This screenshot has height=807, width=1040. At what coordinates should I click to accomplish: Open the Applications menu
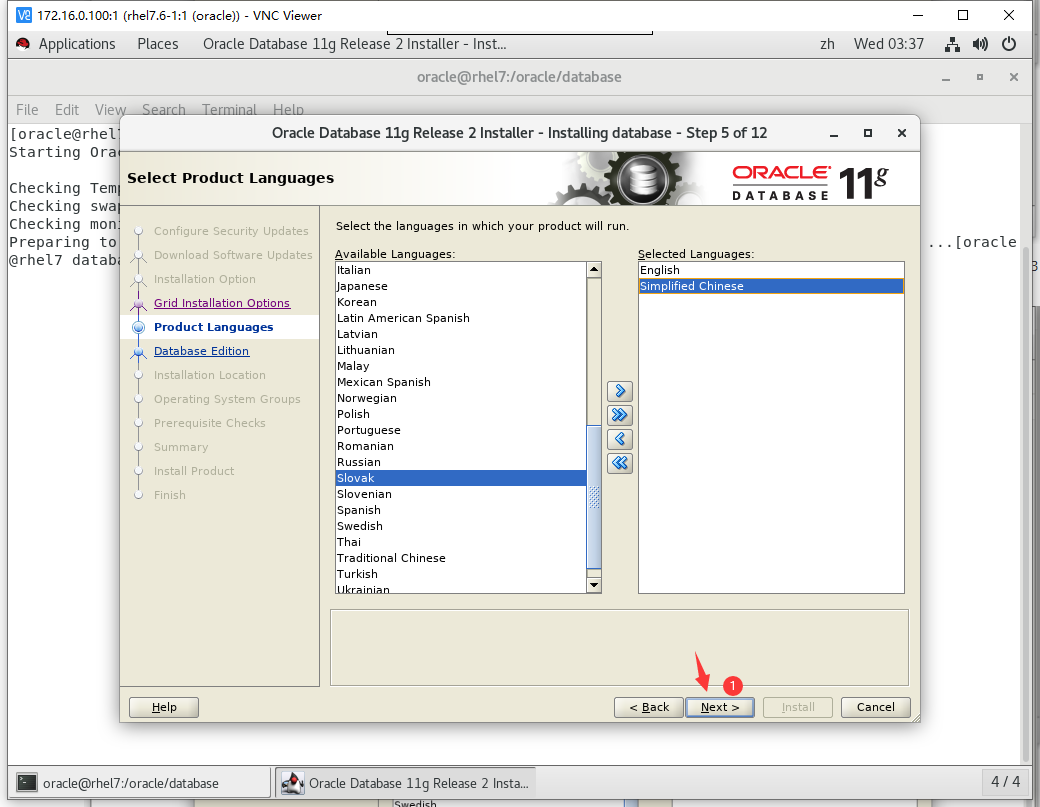click(x=77, y=44)
